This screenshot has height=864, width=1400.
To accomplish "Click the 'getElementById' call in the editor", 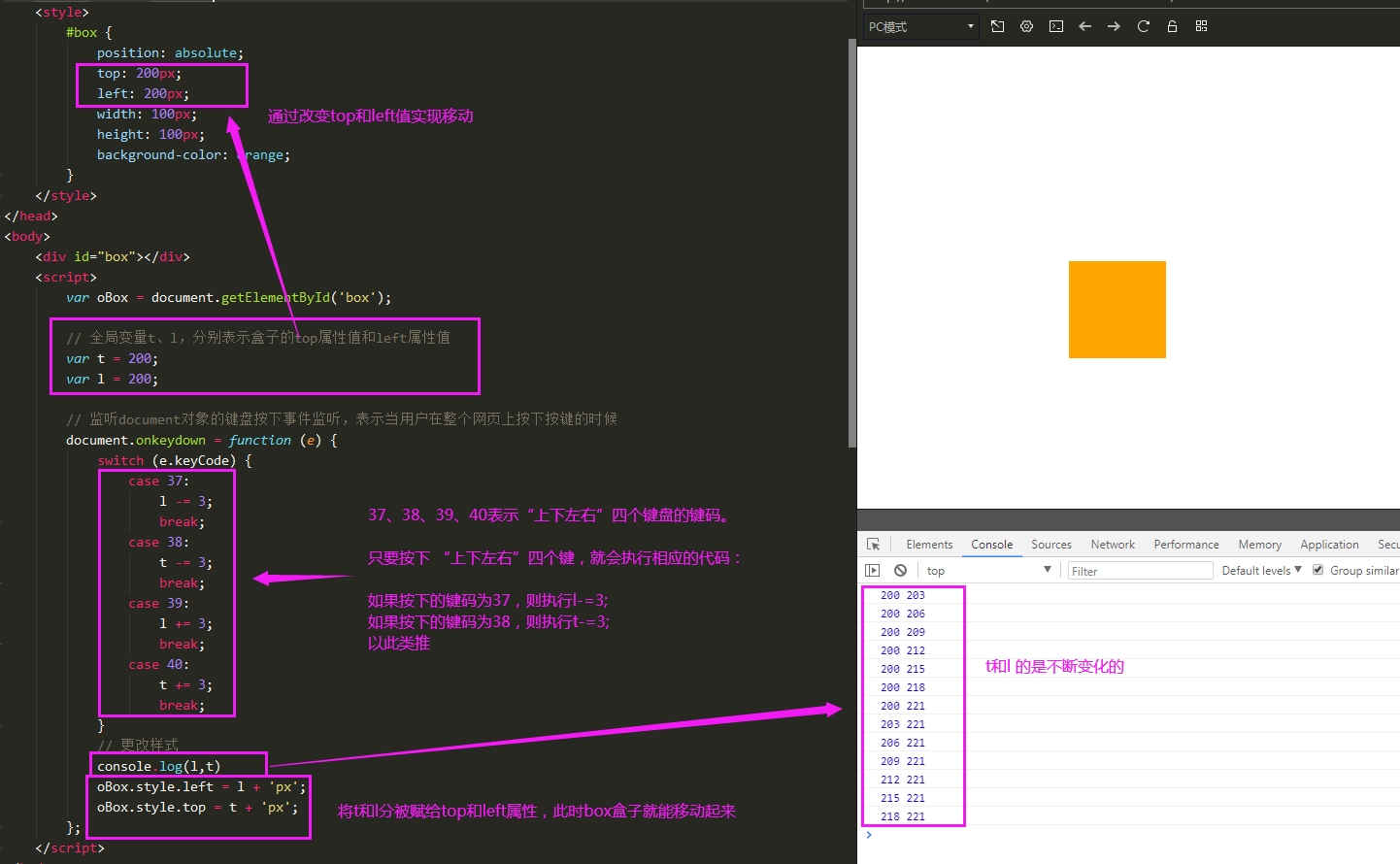I will 276,297.
